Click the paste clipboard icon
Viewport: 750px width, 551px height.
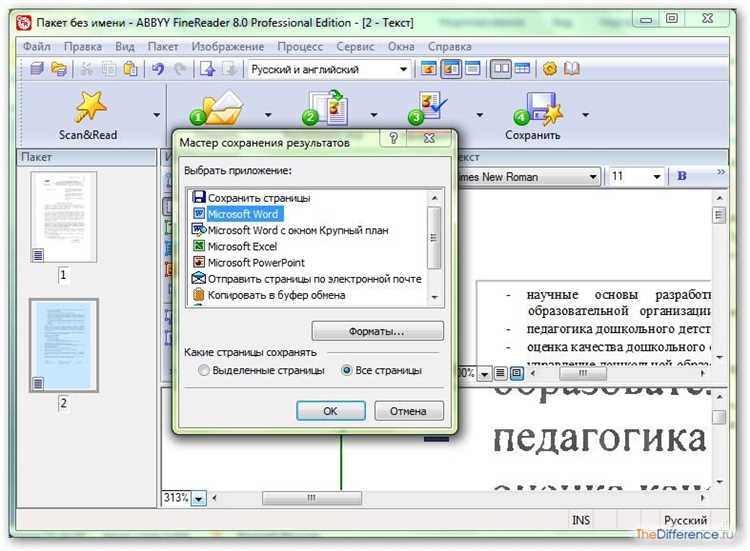[131, 69]
